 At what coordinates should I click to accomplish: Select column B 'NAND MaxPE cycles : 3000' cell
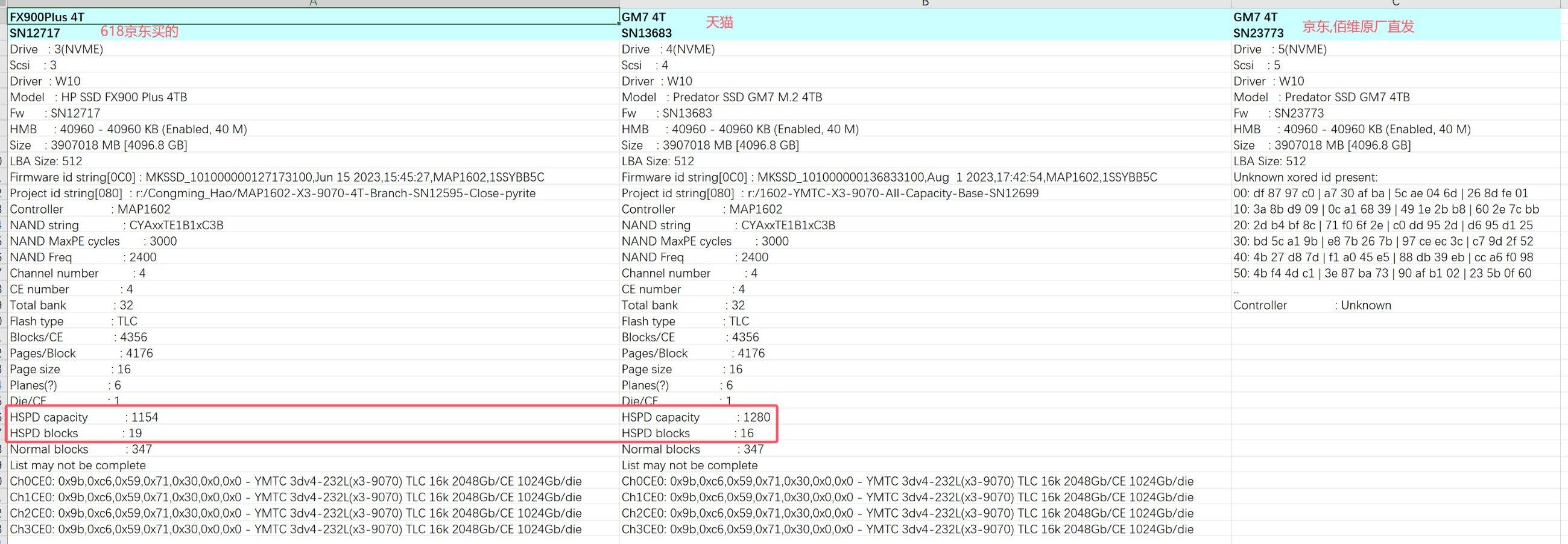click(925, 241)
